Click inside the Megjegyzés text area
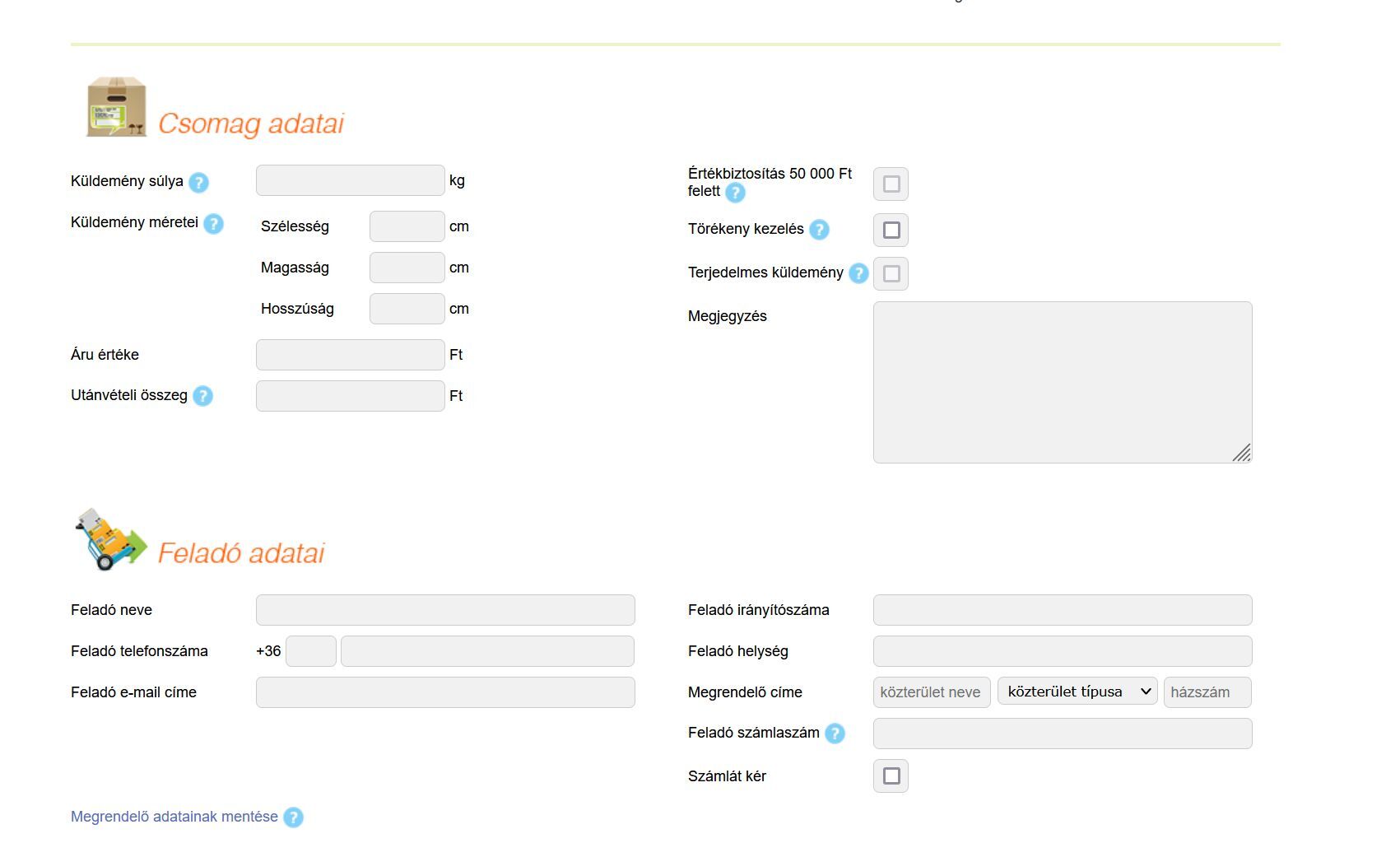 coord(1063,382)
